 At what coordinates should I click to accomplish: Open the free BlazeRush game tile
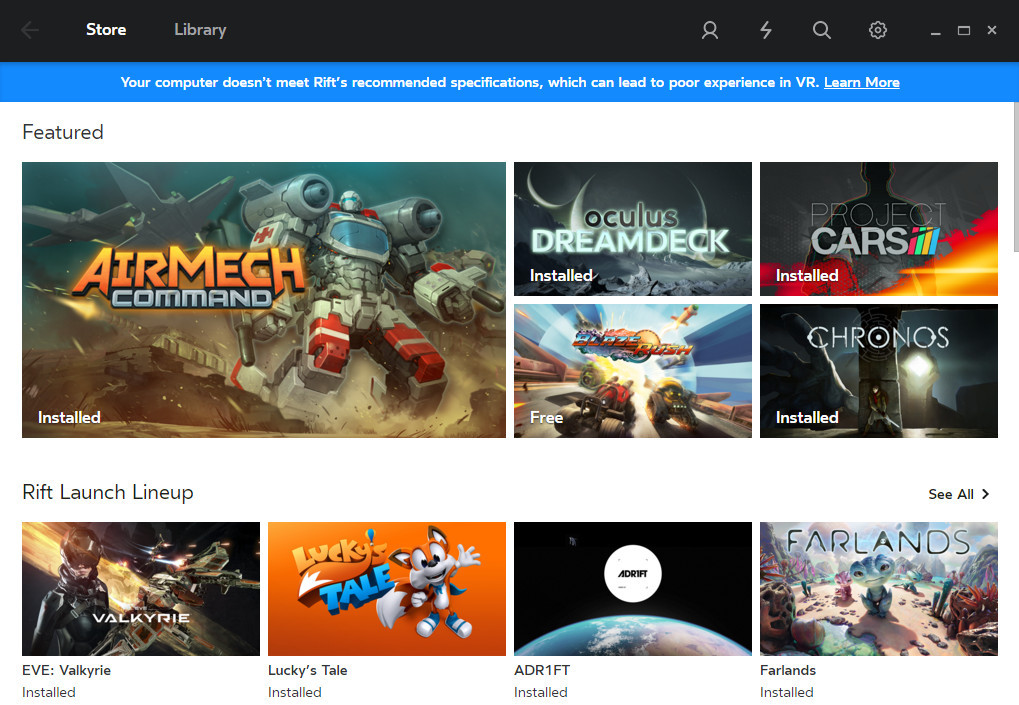click(632, 371)
